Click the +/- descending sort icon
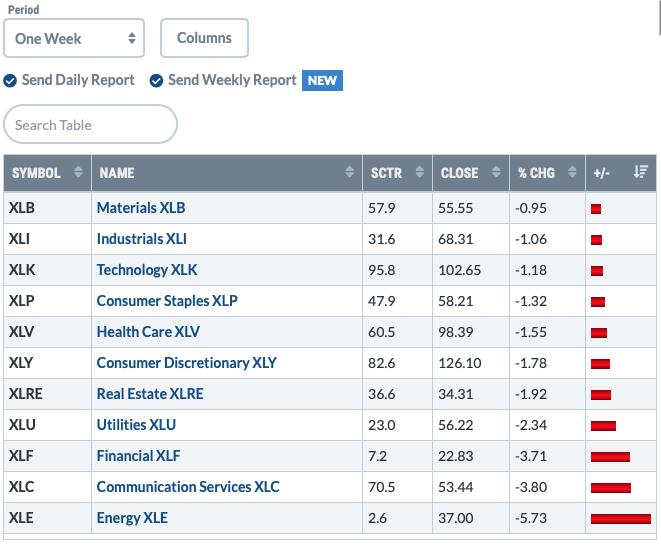The width and height of the screenshot is (661, 546). [x=641, y=172]
